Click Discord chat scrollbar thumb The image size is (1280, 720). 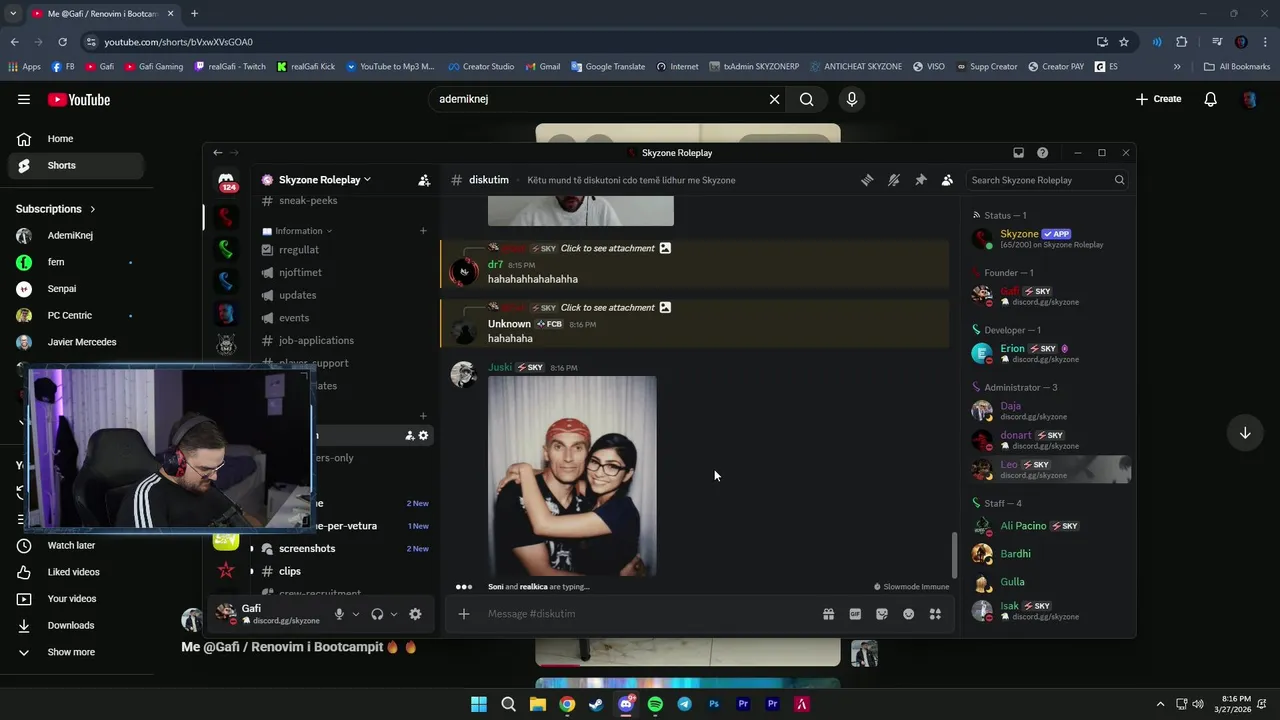(x=954, y=554)
